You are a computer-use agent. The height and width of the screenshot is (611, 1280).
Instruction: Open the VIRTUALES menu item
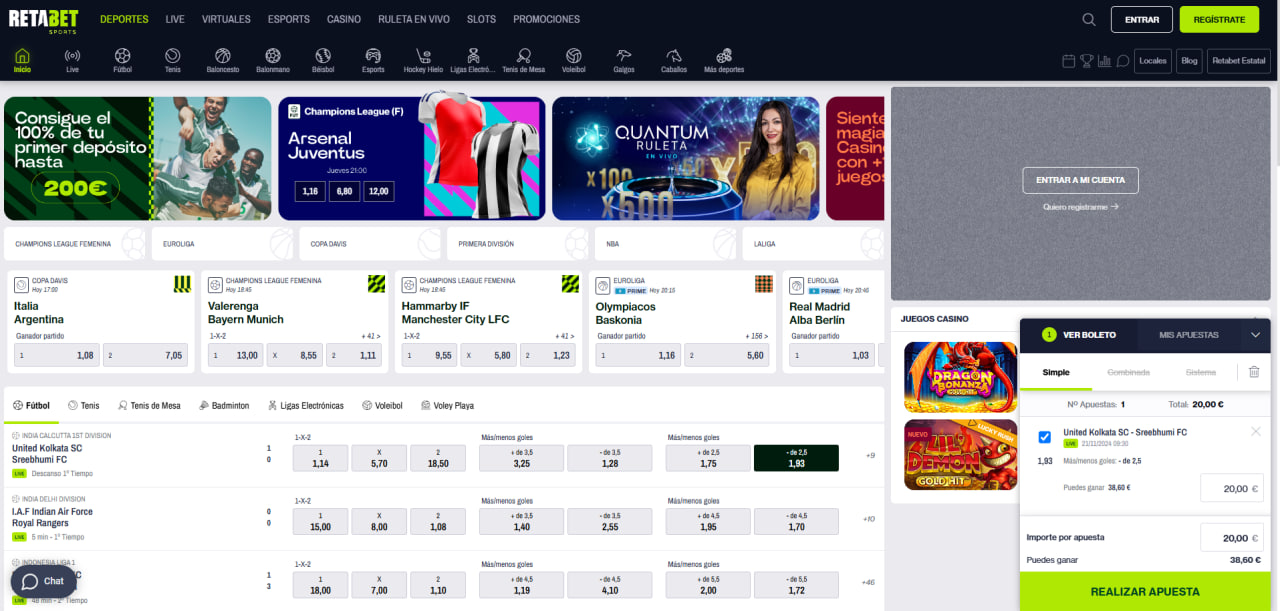pyautogui.click(x=226, y=19)
